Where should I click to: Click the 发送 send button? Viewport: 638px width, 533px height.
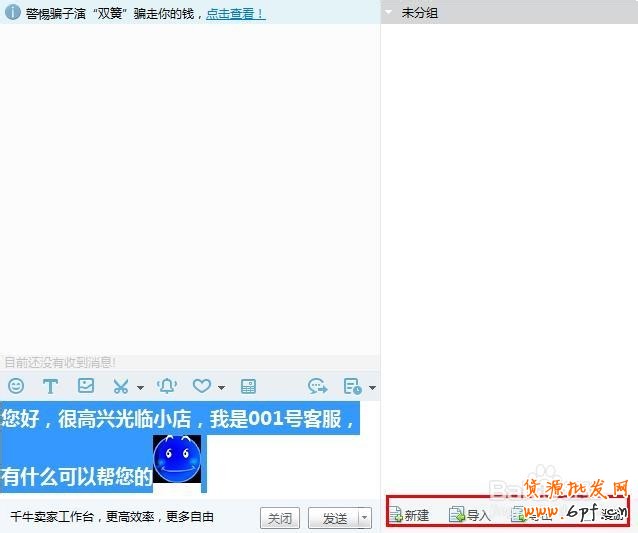point(334,518)
